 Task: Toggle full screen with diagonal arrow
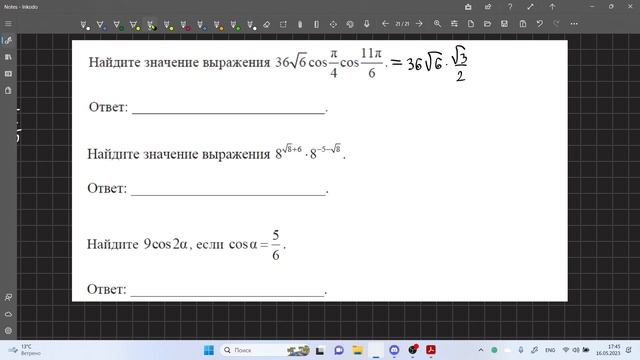530,7
